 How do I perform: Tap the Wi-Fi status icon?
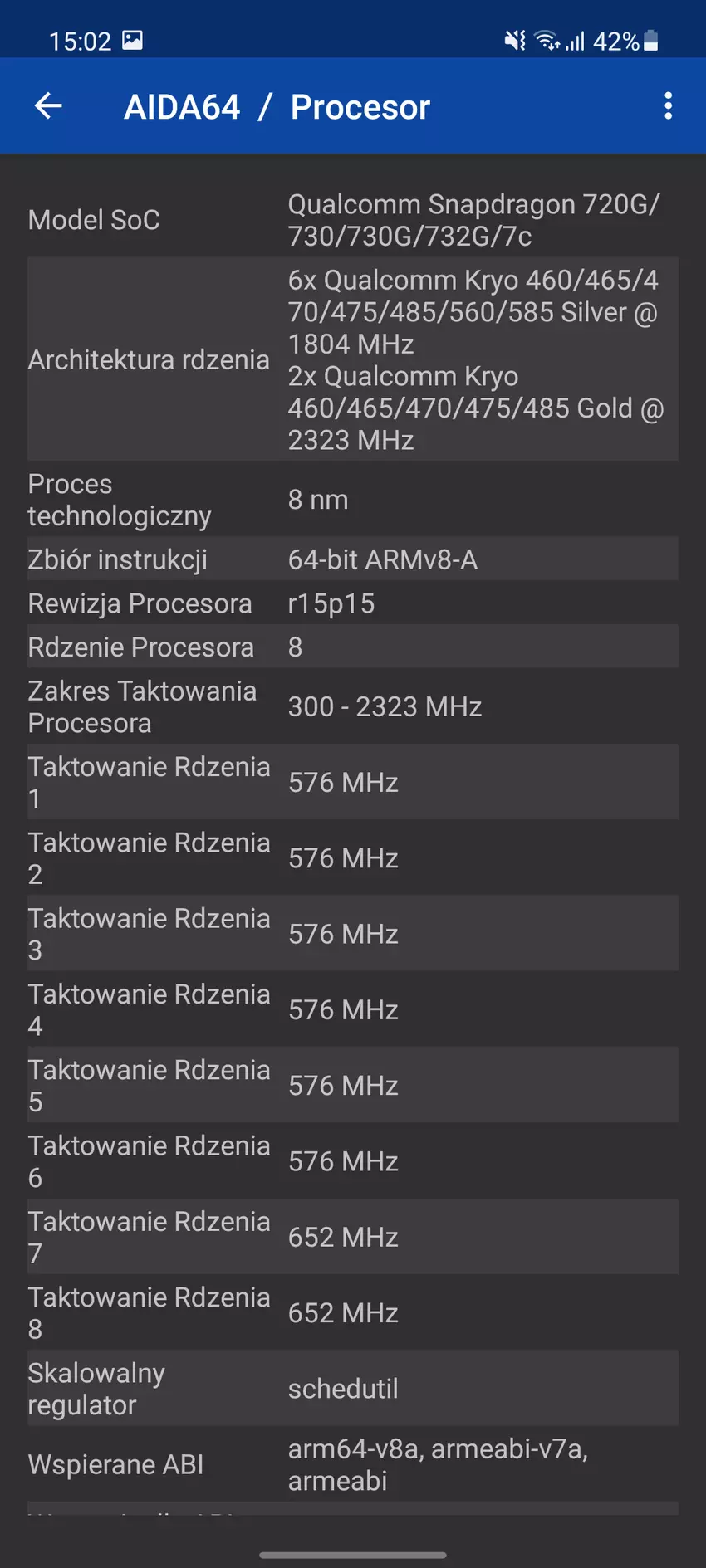click(x=547, y=40)
